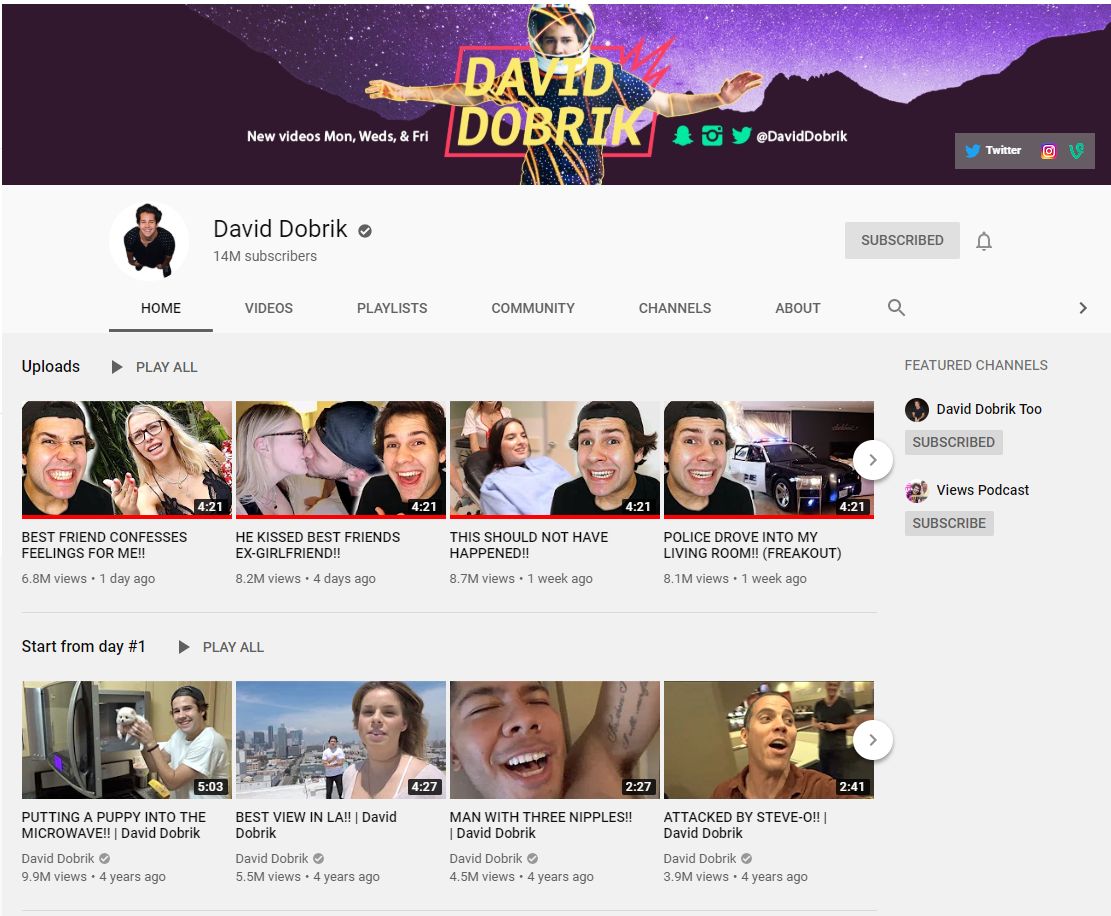Subscribe to Views Podcast
The width and height of the screenshot is (1111, 916).
[949, 523]
